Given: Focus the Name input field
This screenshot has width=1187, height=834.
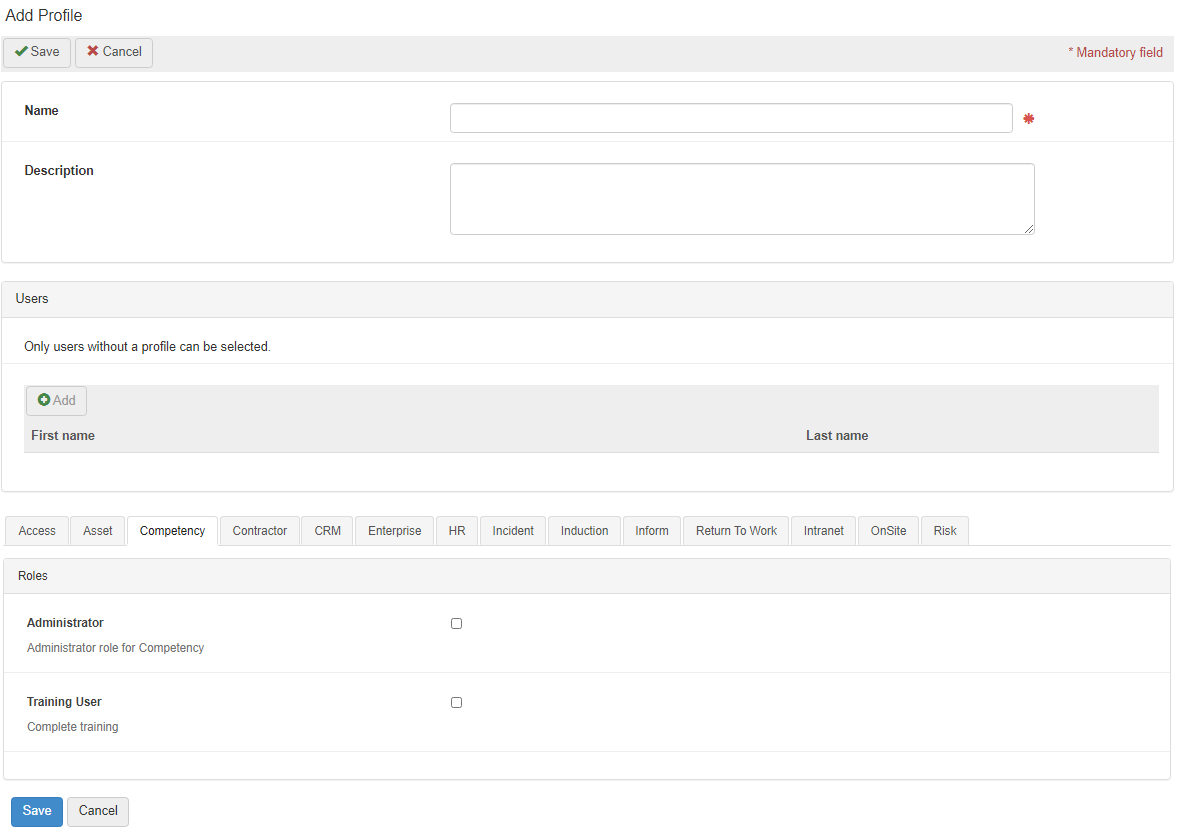Looking at the screenshot, I should [x=731, y=118].
